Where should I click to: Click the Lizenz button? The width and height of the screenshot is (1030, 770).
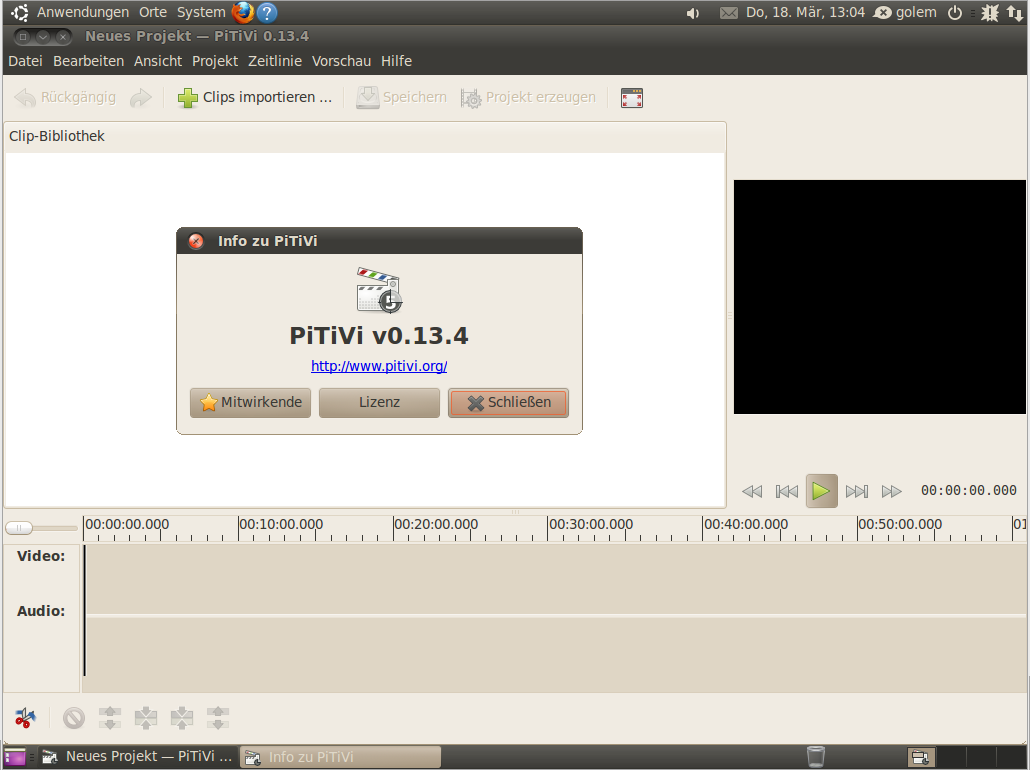pyautogui.click(x=379, y=402)
